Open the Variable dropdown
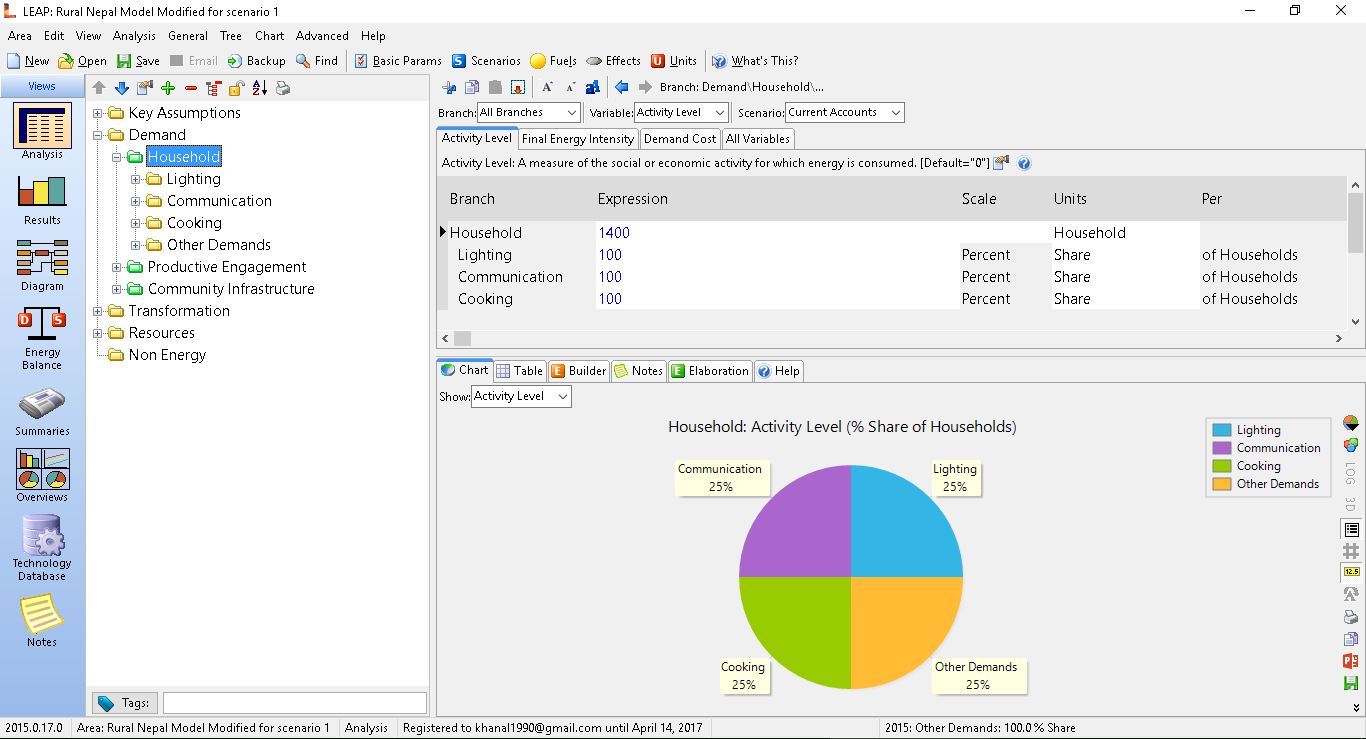Image resolution: width=1366 pixels, height=739 pixels. [x=680, y=113]
